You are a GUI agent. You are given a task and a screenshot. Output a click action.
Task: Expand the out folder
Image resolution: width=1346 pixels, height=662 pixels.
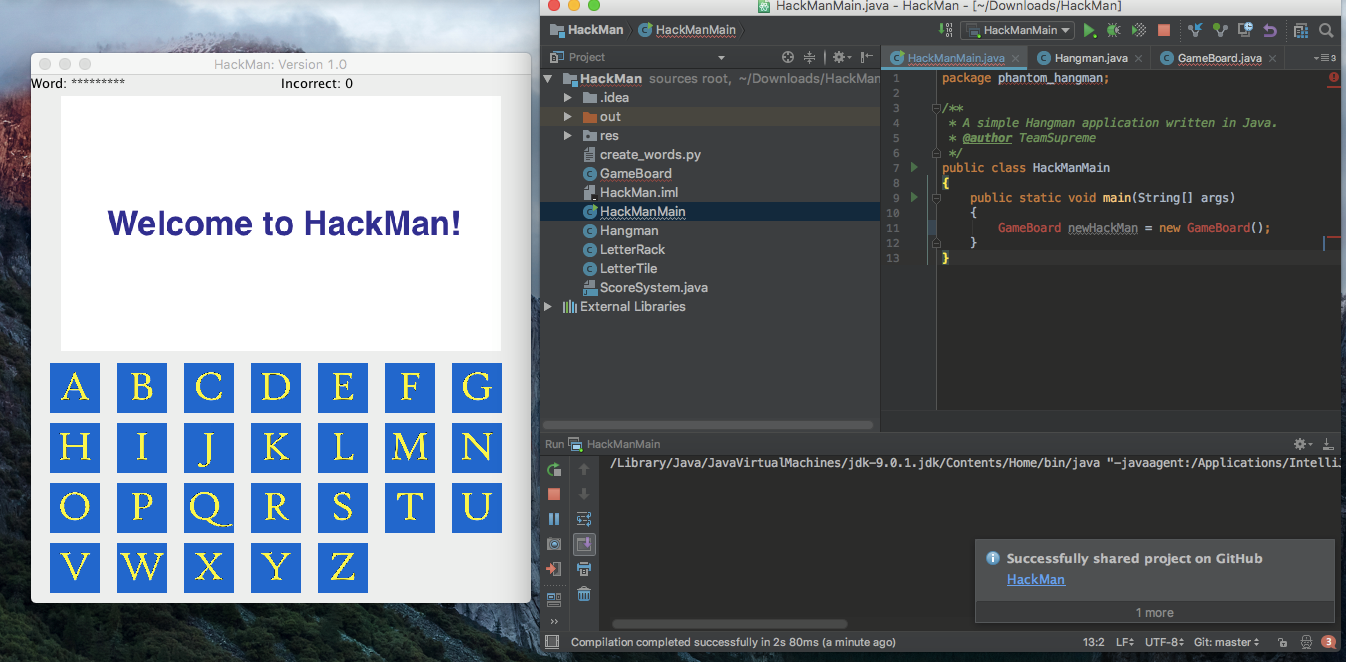(x=568, y=117)
